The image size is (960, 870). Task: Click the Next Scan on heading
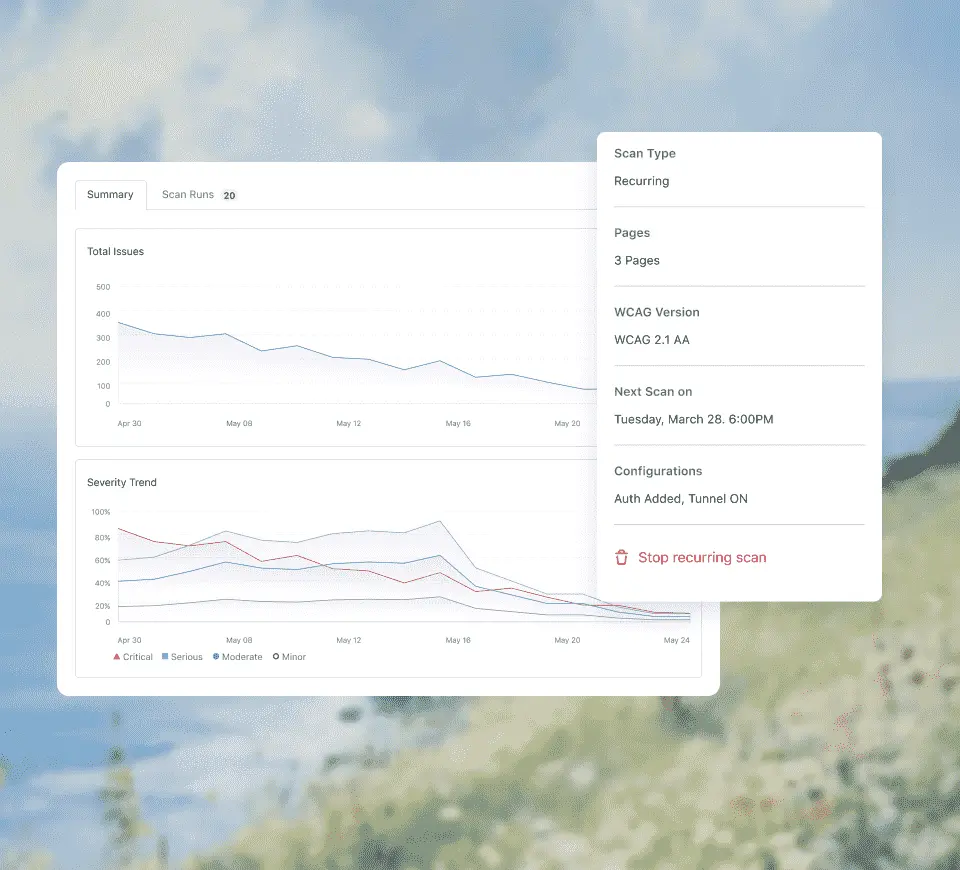pyautogui.click(x=653, y=392)
